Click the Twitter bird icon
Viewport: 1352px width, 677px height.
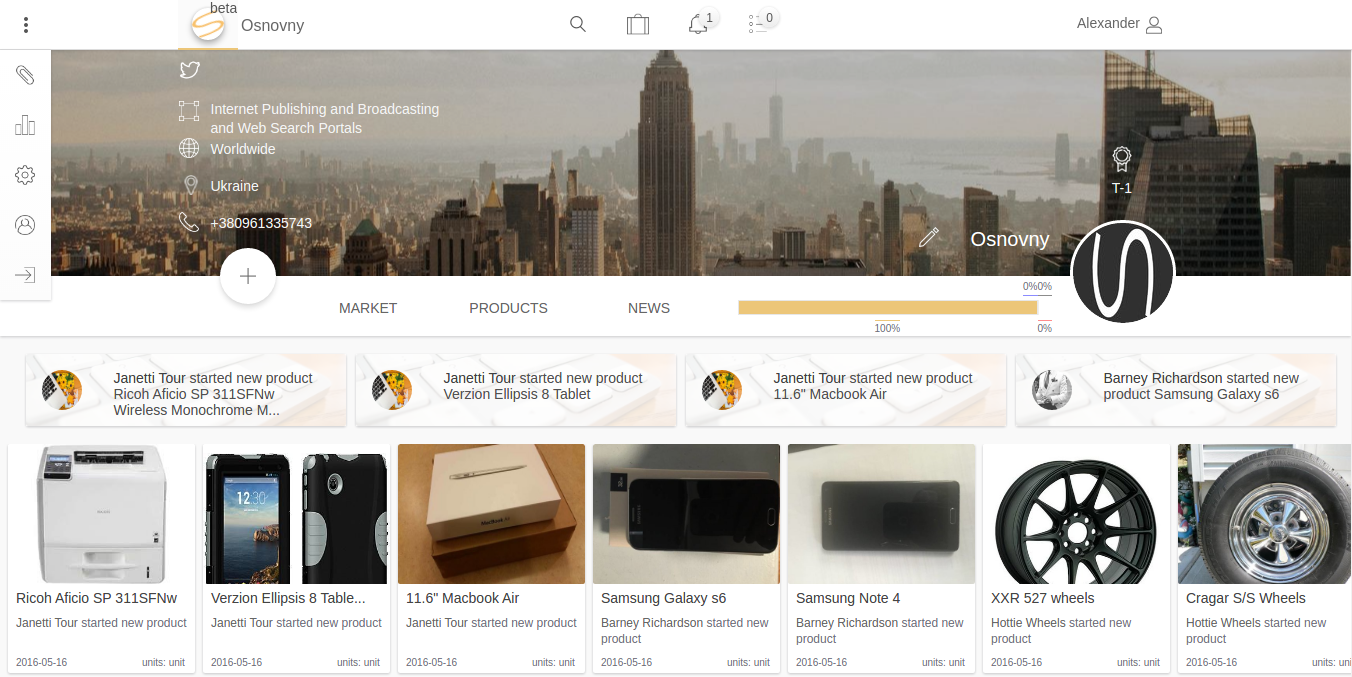189,70
